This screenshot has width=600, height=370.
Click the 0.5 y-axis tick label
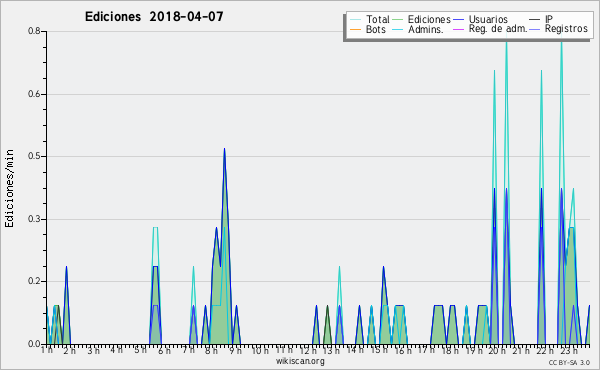pos(34,156)
